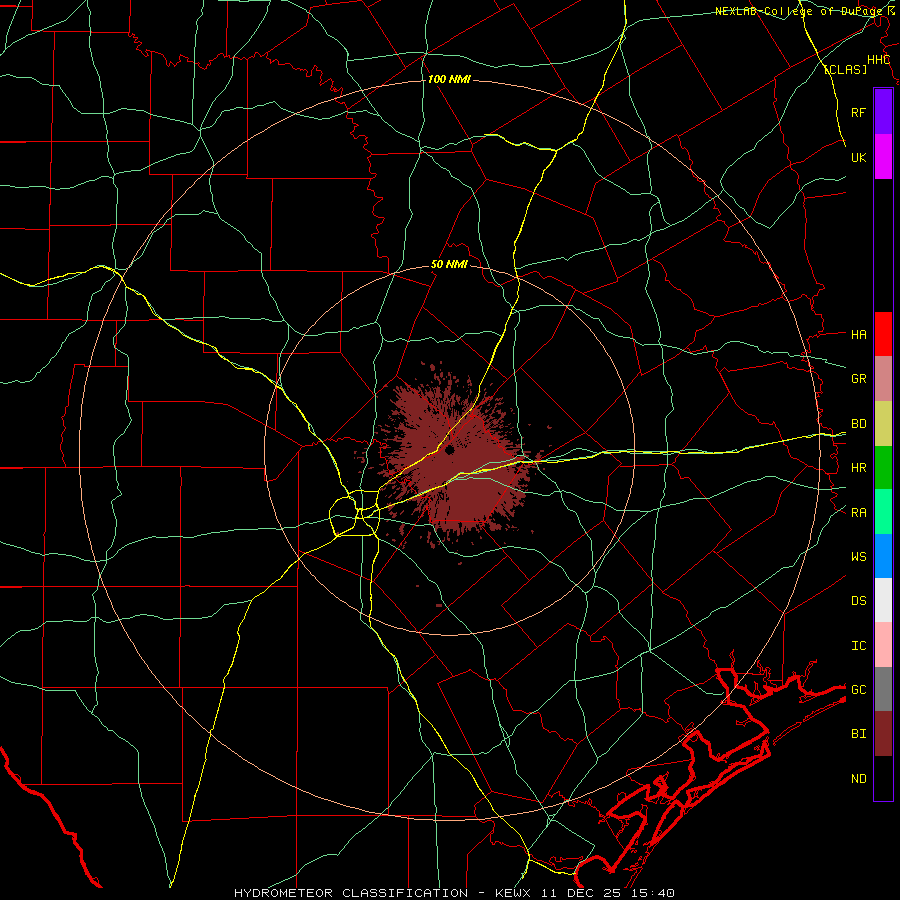
Task: Click the UK magenta legend swatch
Action: 883,157
